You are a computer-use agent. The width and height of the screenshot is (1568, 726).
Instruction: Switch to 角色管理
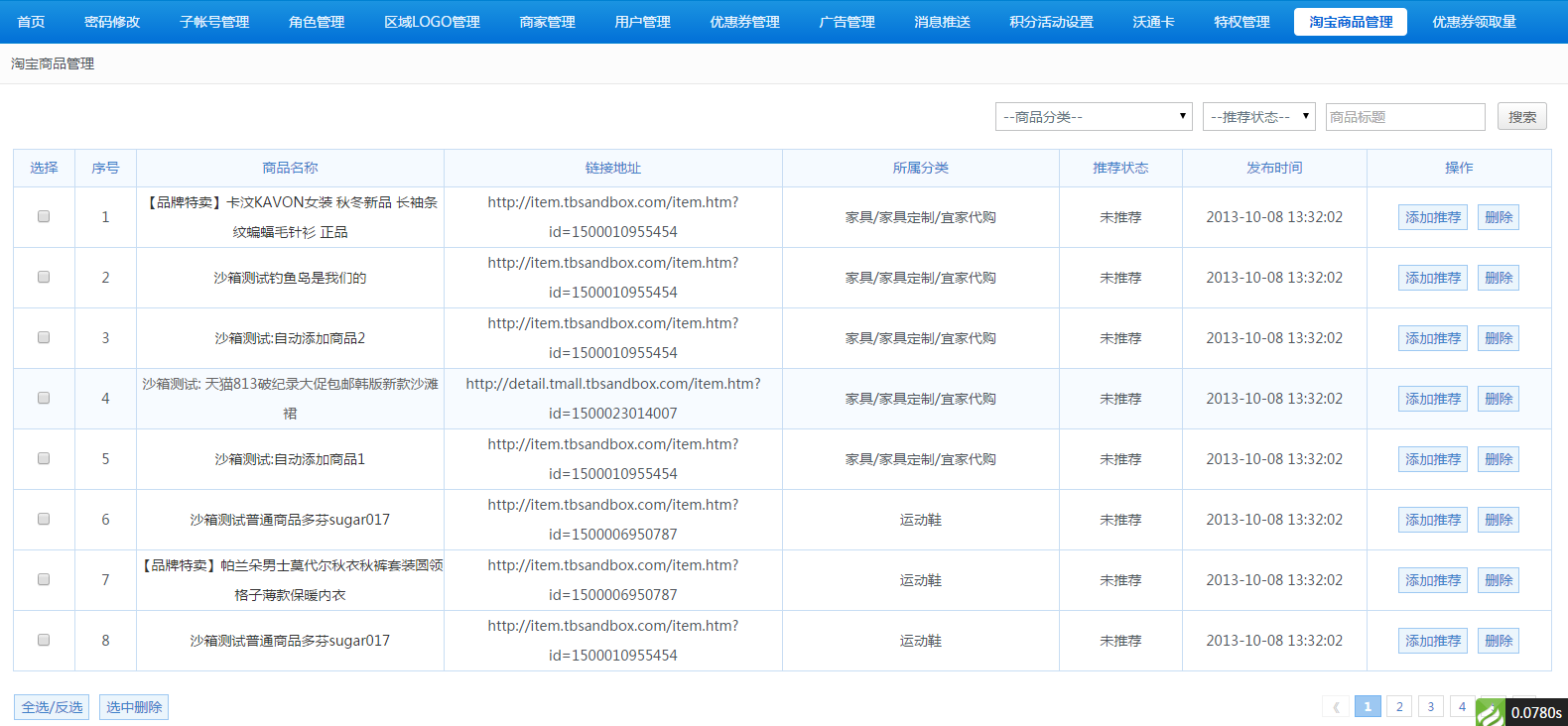317,22
